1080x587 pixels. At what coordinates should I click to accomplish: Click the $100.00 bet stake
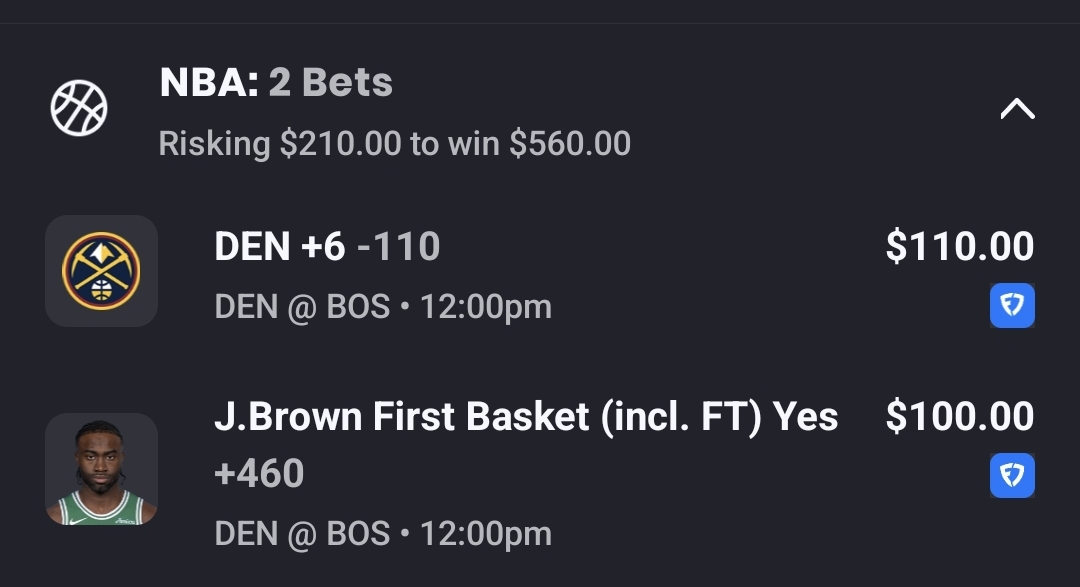click(x=959, y=416)
